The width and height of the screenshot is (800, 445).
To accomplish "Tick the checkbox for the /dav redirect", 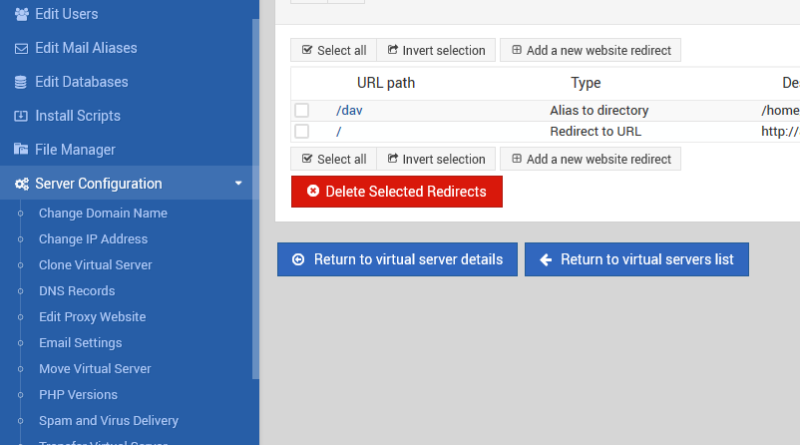I will point(302,111).
